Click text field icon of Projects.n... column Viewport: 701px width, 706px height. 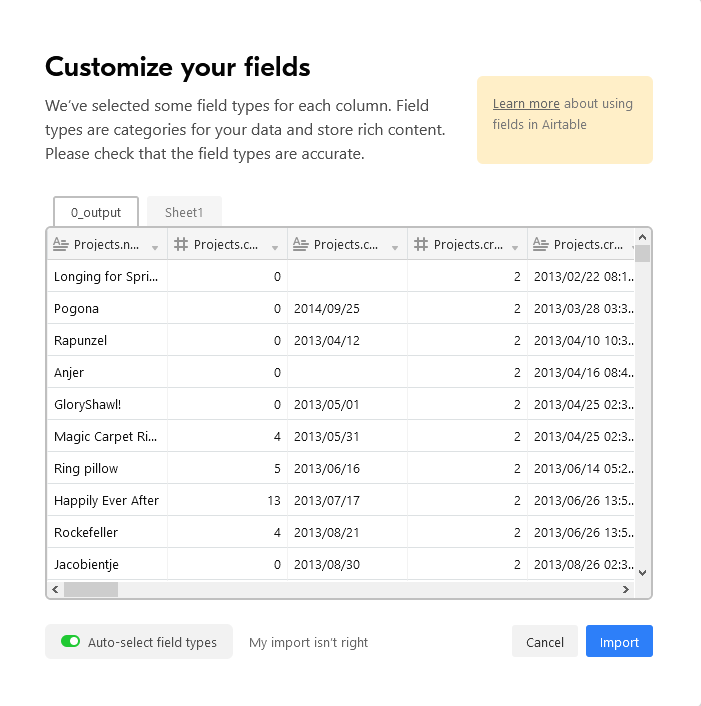(60, 244)
